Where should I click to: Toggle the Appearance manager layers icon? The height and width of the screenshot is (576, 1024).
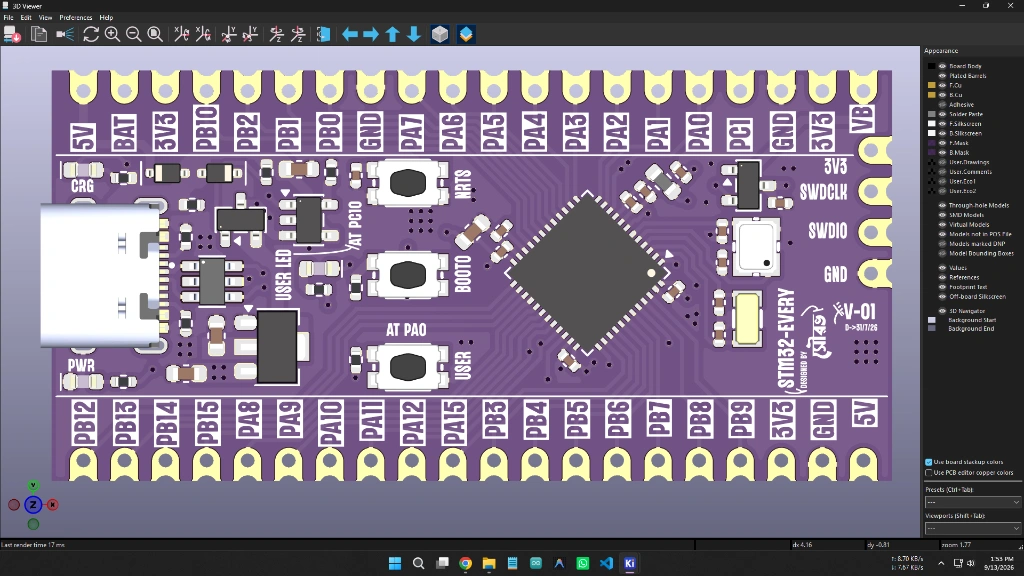(x=466, y=34)
